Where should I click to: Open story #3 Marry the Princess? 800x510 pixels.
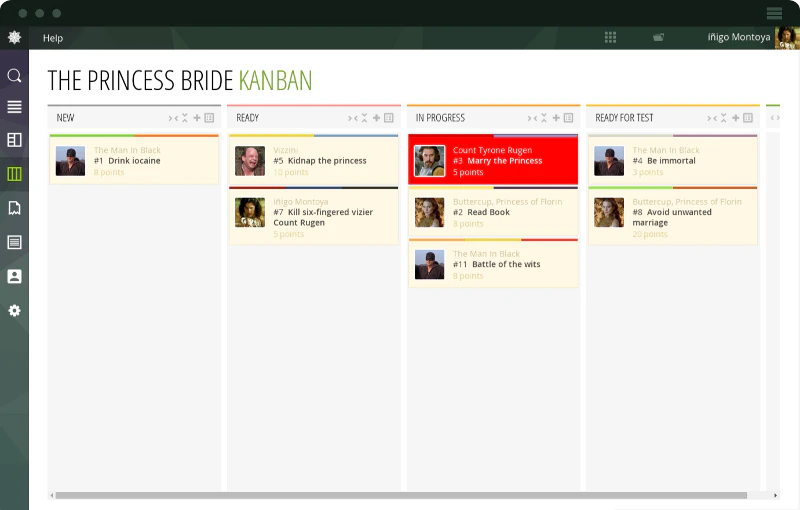(497, 161)
